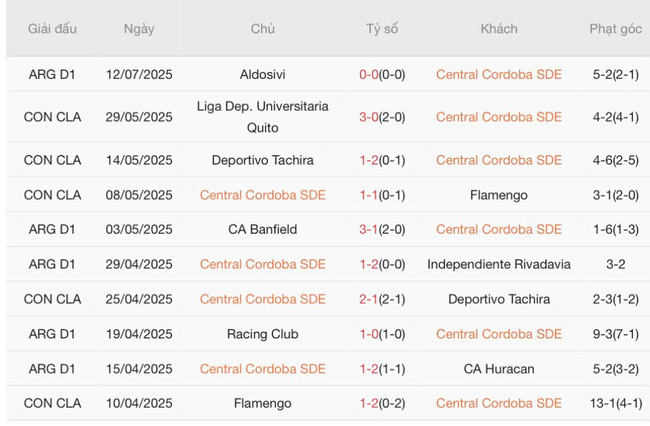
Task: Click the 3-1(2-0) match score
Action: click(x=382, y=230)
